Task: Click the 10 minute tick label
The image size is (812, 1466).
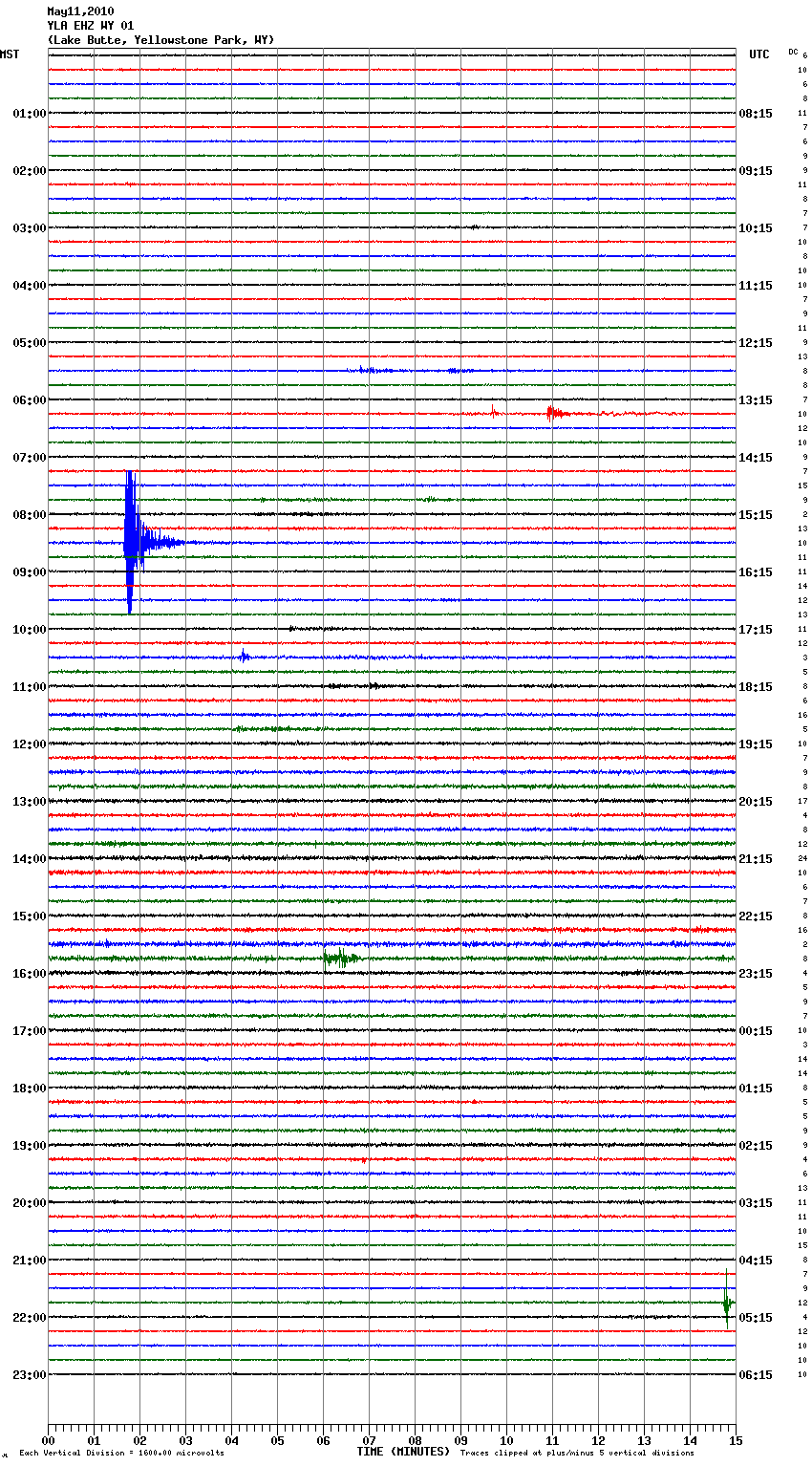Action: point(506,1441)
